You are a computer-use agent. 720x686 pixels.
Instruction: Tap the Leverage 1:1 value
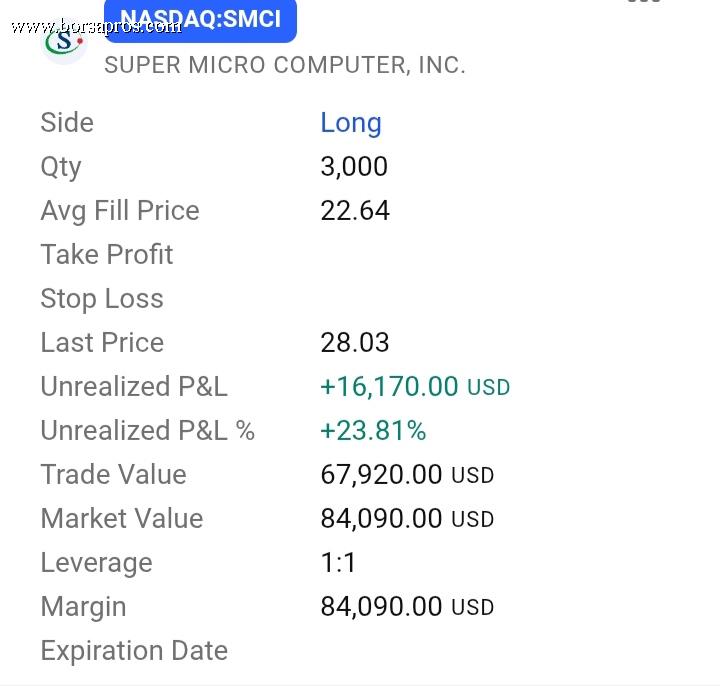tap(338, 562)
